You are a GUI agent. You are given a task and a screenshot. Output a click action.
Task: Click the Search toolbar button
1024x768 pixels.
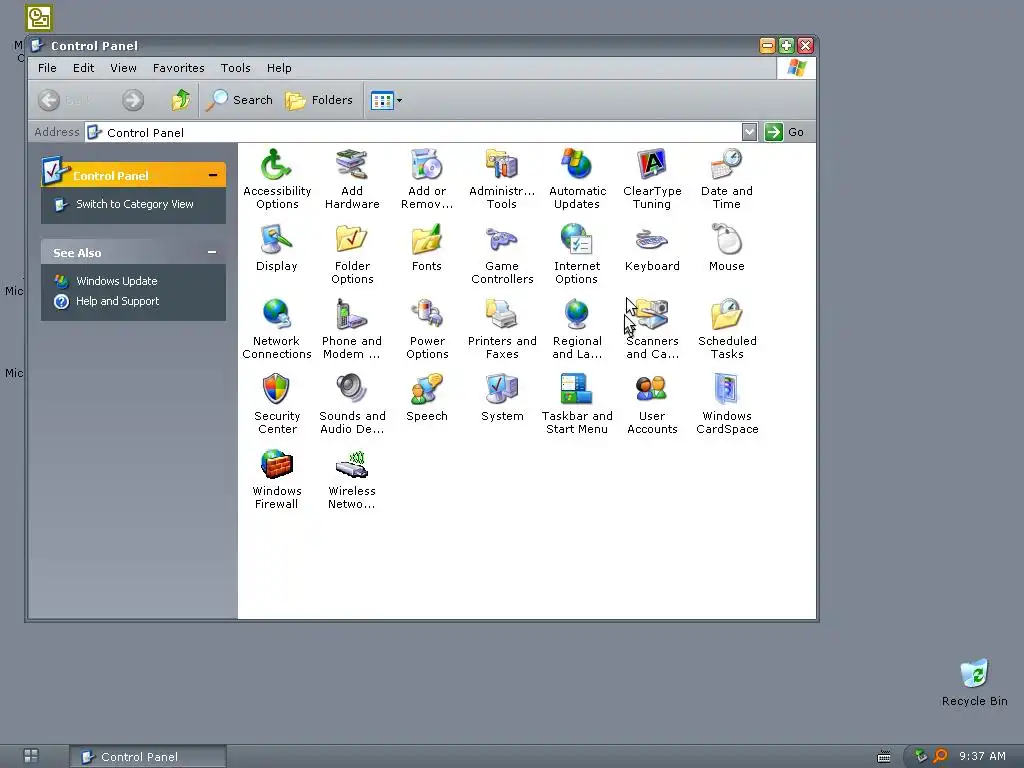(239, 100)
